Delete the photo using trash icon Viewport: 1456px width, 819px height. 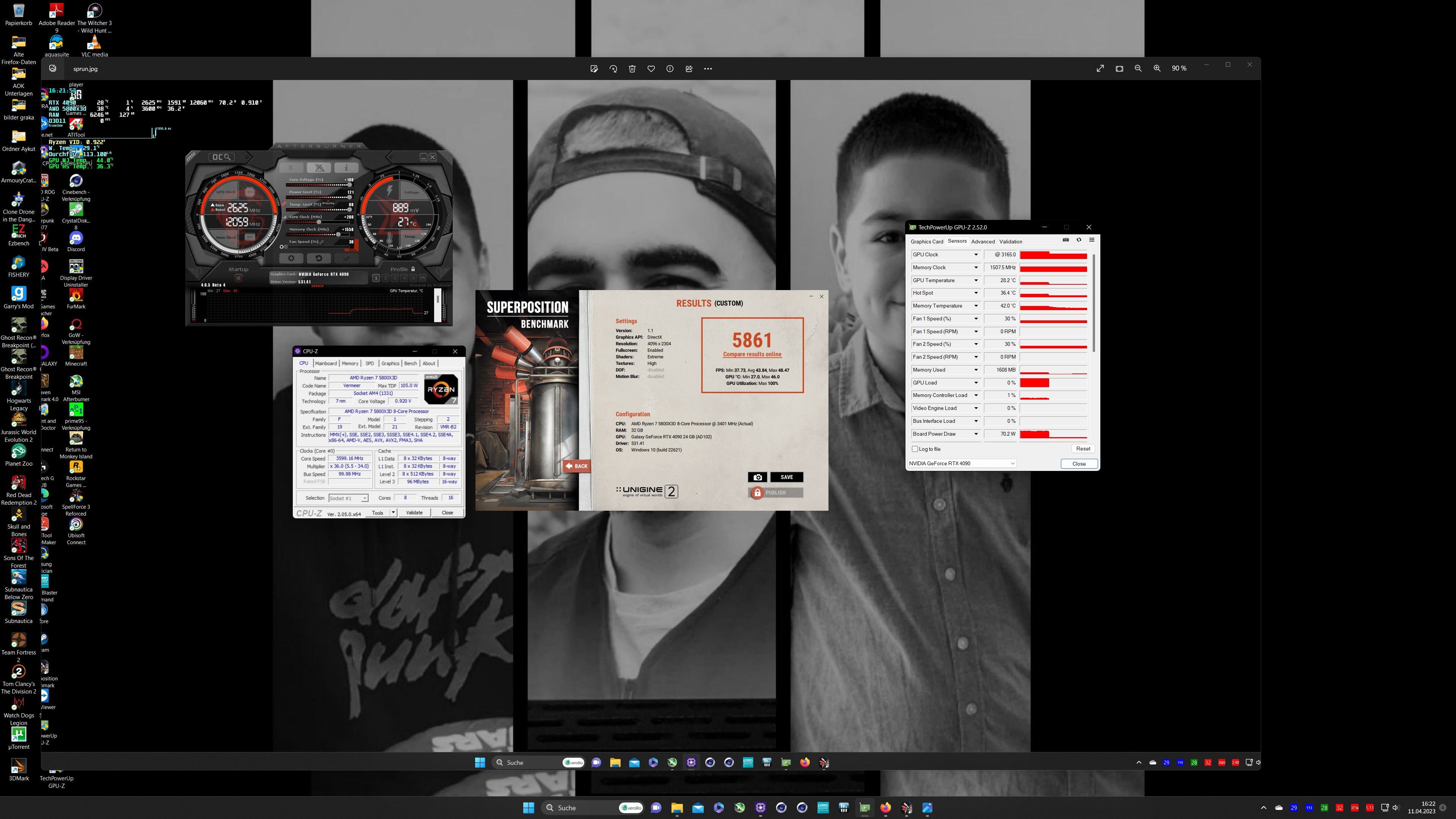[x=632, y=68]
